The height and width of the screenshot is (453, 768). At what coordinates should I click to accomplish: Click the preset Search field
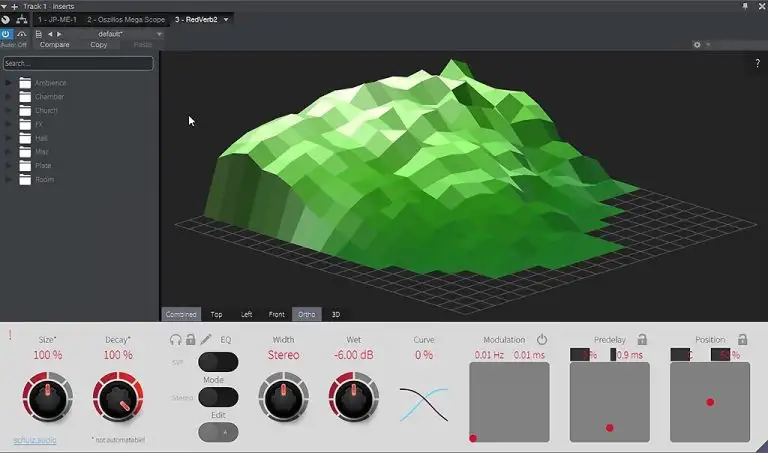tap(78, 63)
